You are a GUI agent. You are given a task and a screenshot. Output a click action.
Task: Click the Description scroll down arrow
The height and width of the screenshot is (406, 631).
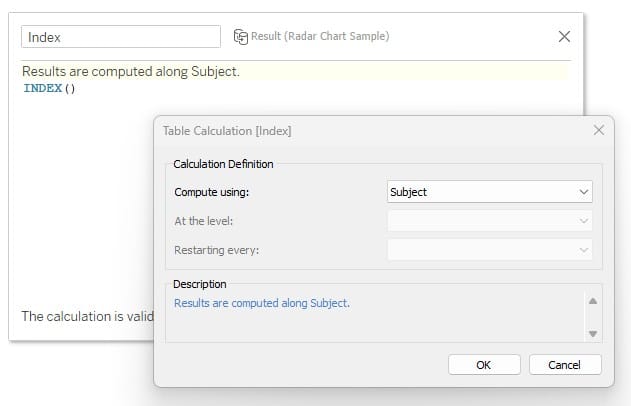click(x=593, y=334)
